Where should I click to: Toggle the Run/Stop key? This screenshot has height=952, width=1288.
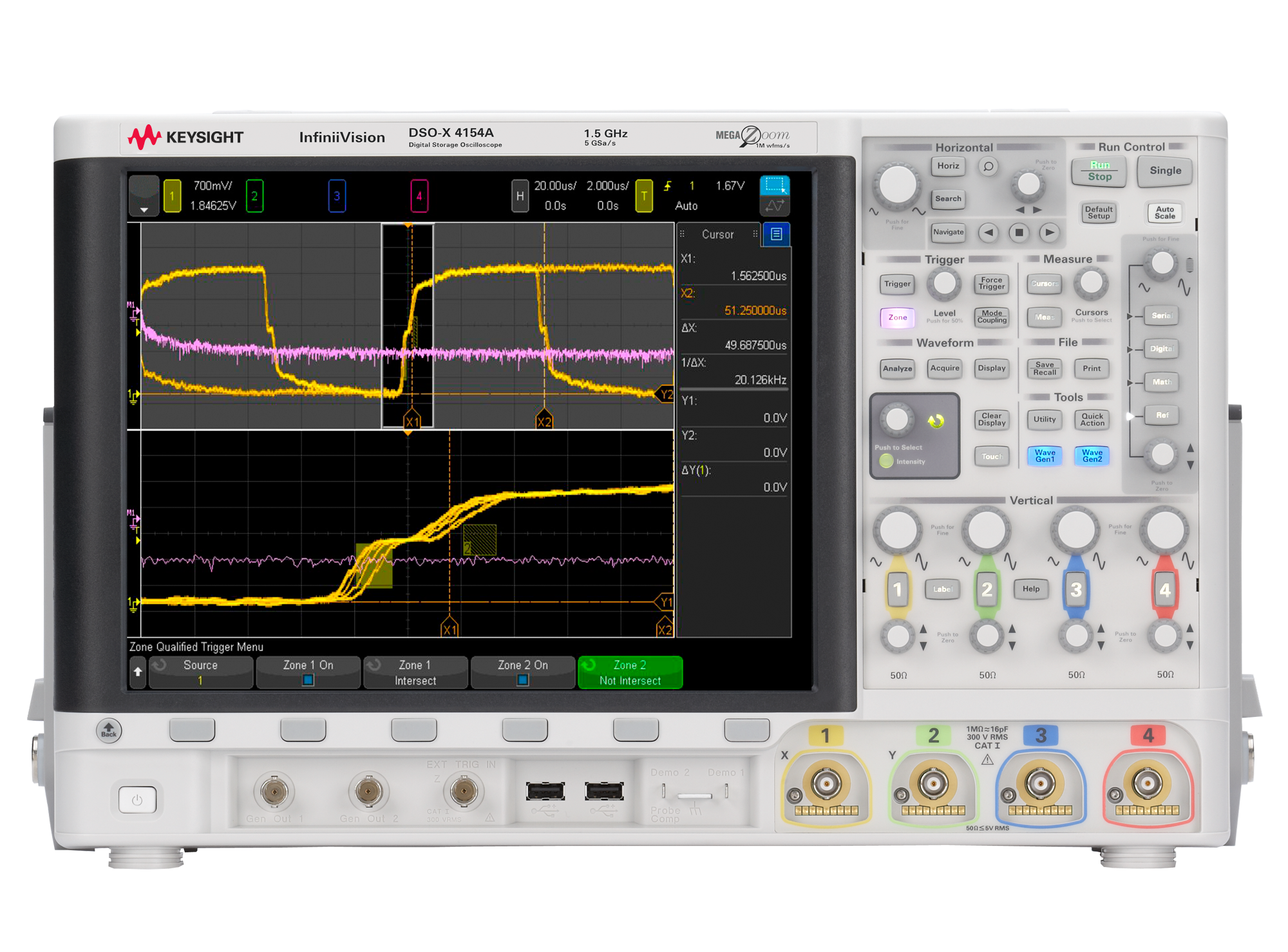click(1100, 171)
